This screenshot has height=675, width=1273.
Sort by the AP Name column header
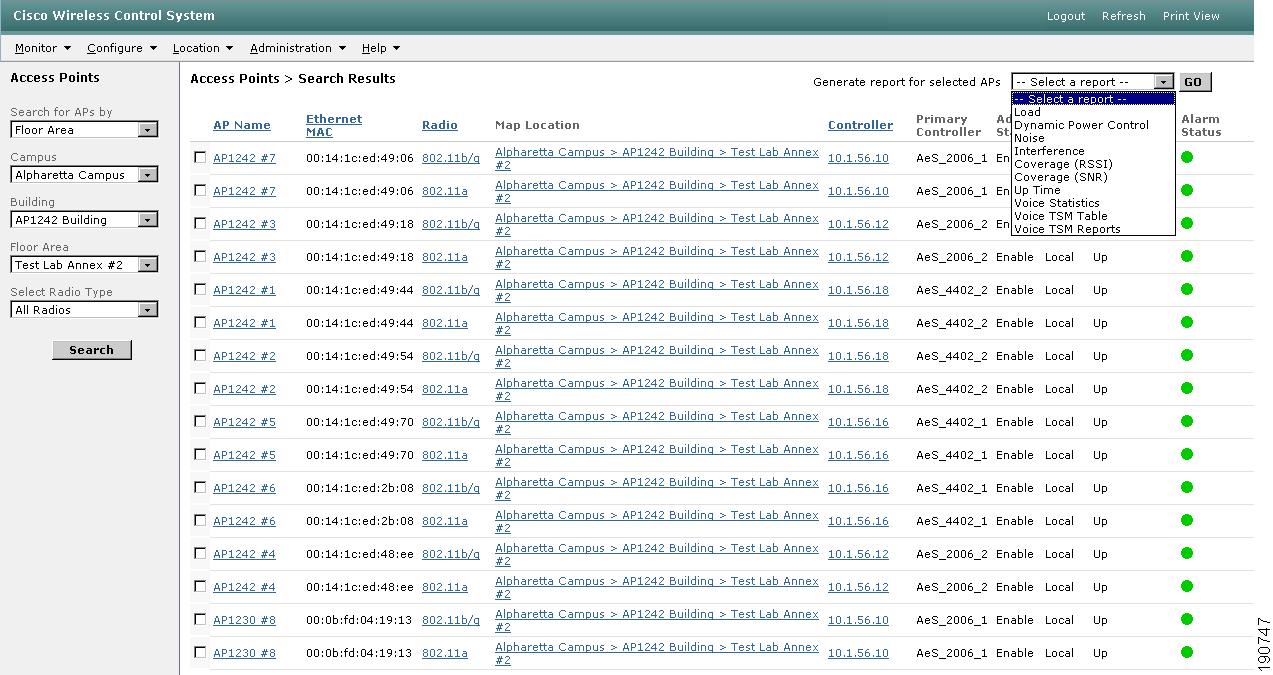(x=242, y=125)
